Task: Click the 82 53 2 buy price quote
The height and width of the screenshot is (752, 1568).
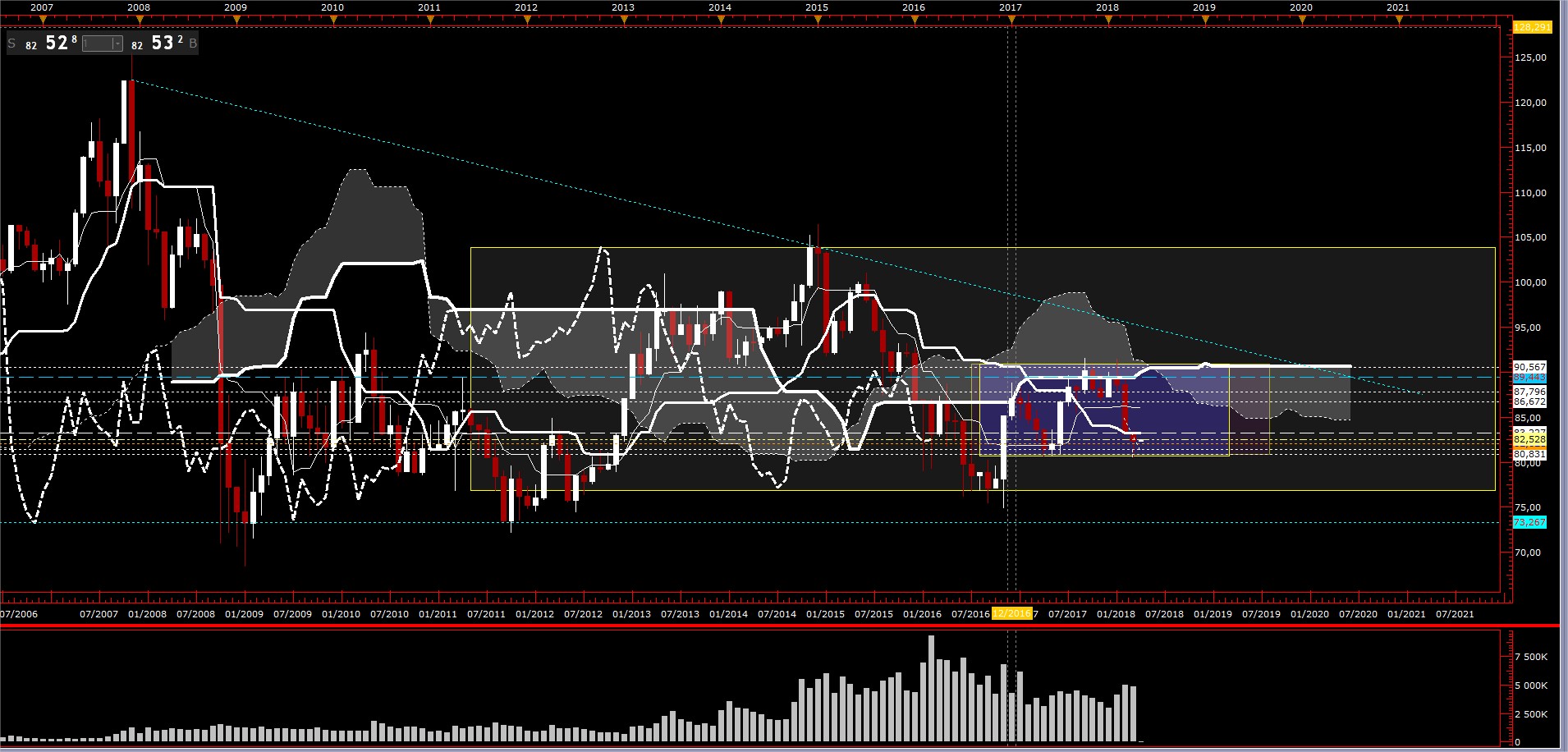Action: (157, 43)
